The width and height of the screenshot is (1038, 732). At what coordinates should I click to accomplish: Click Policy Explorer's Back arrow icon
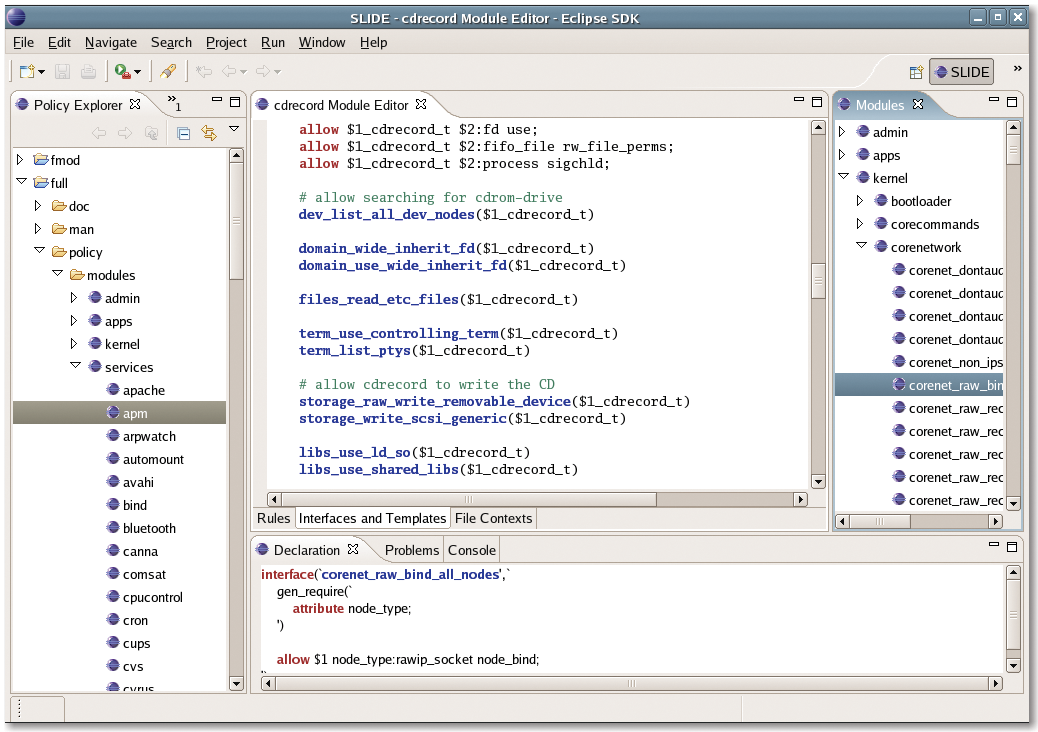coord(99,133)
